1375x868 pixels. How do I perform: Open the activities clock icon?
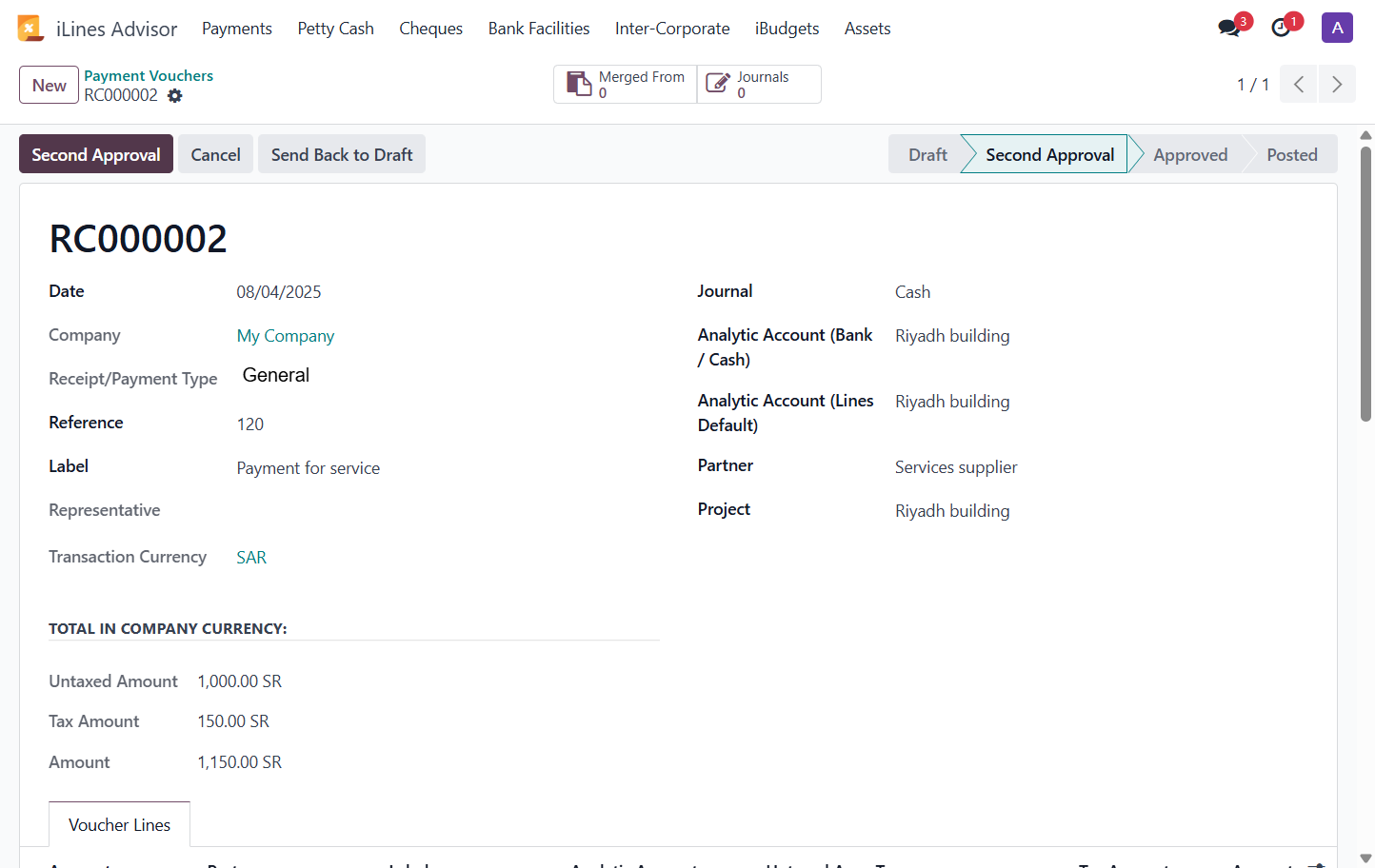click(1282, 28)
